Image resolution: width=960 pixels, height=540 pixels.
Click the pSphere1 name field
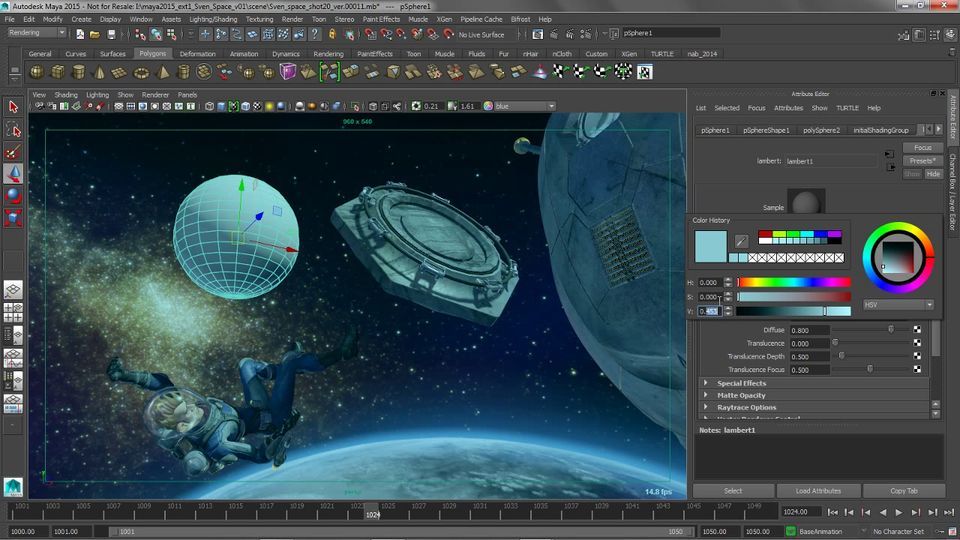pos(670,33)
